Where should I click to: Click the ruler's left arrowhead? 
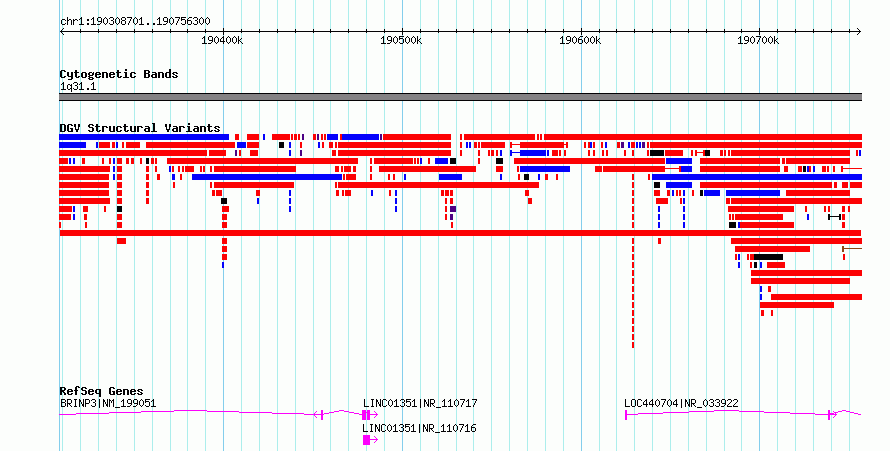coord(62,32)
